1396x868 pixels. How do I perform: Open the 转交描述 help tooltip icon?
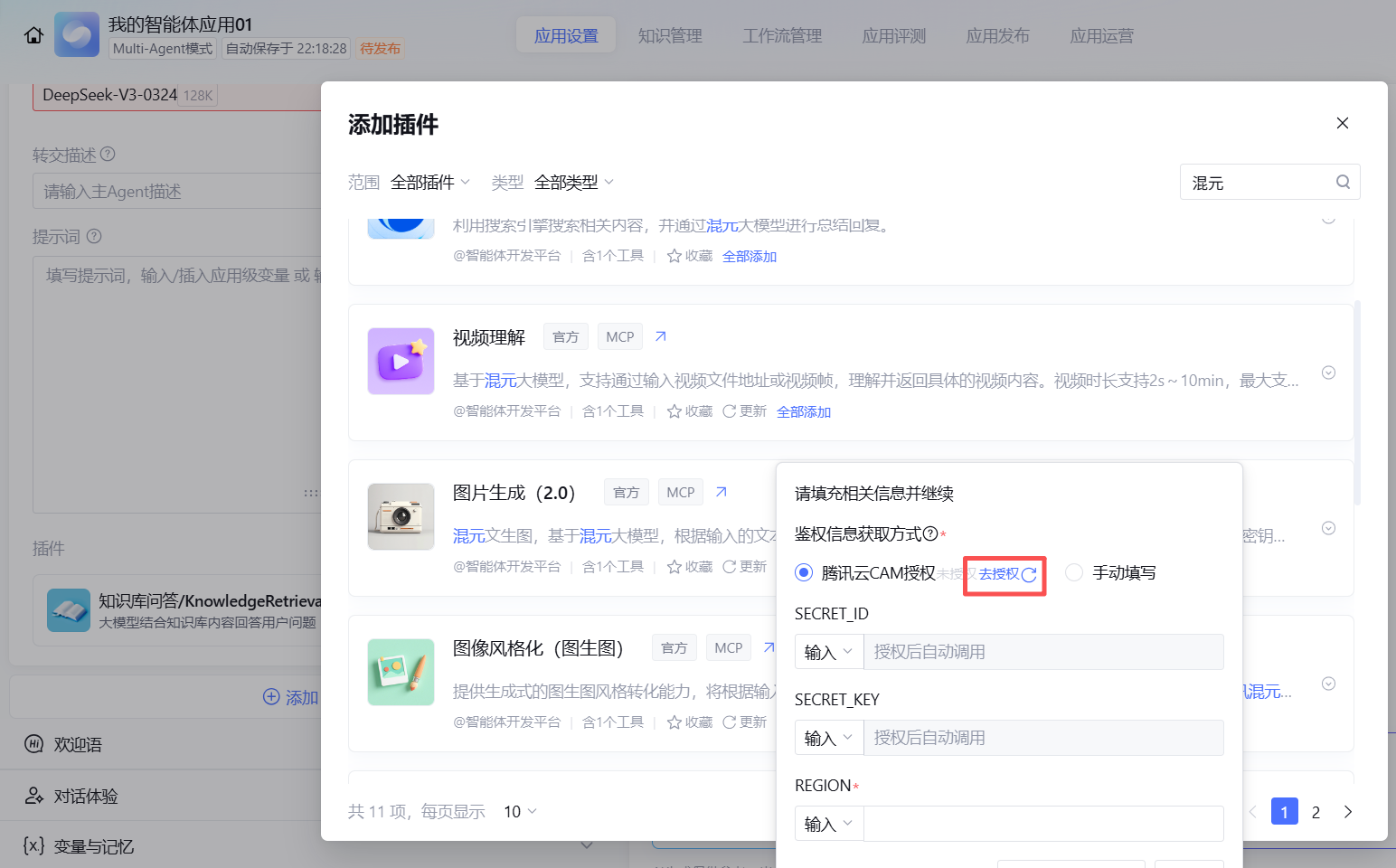(108, 154)
